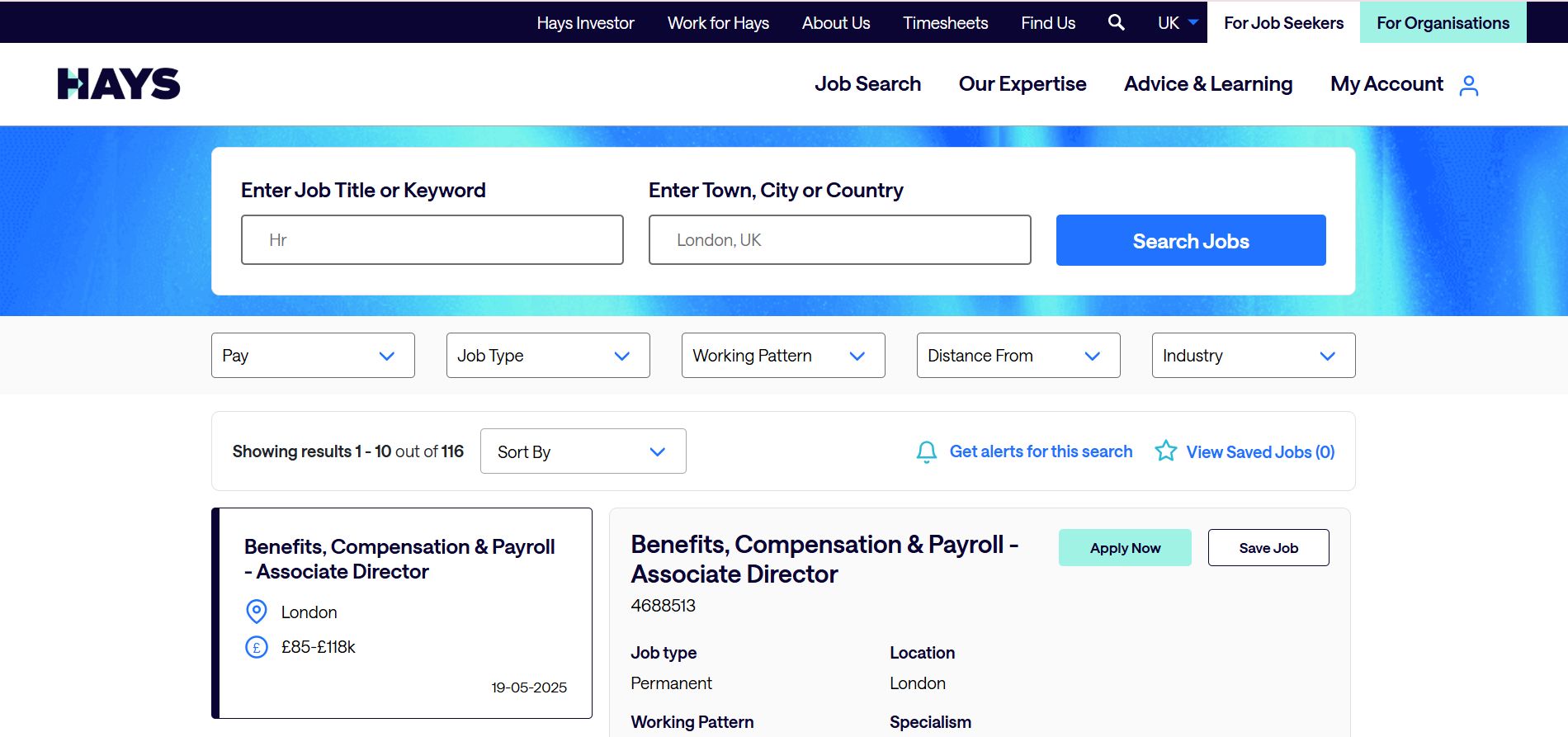Open the Advice & Learning menu

1207,84
